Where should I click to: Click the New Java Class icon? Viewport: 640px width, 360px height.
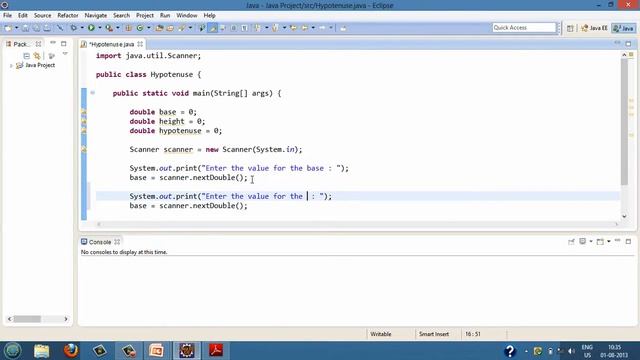point(140,28)
